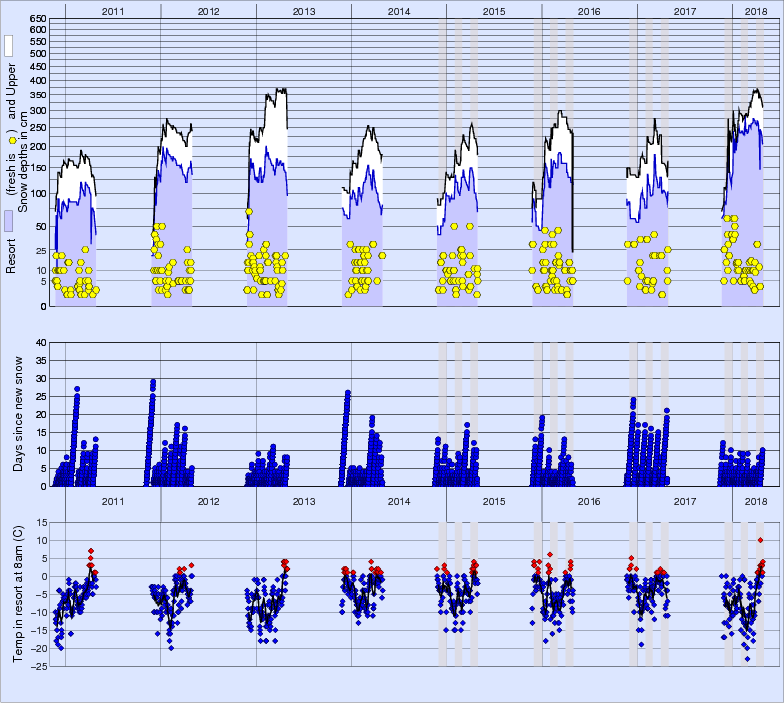Click the white upper snow depth legend box
Image resolution: width=784 pixels, height=703 pixels.
pos(9,46)
